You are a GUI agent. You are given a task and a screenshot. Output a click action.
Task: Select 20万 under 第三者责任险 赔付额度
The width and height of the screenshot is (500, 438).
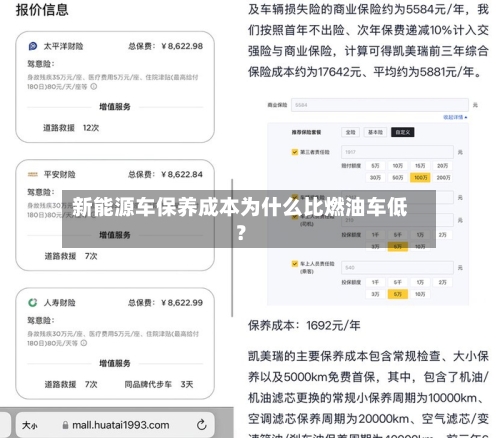coord(443,166)
